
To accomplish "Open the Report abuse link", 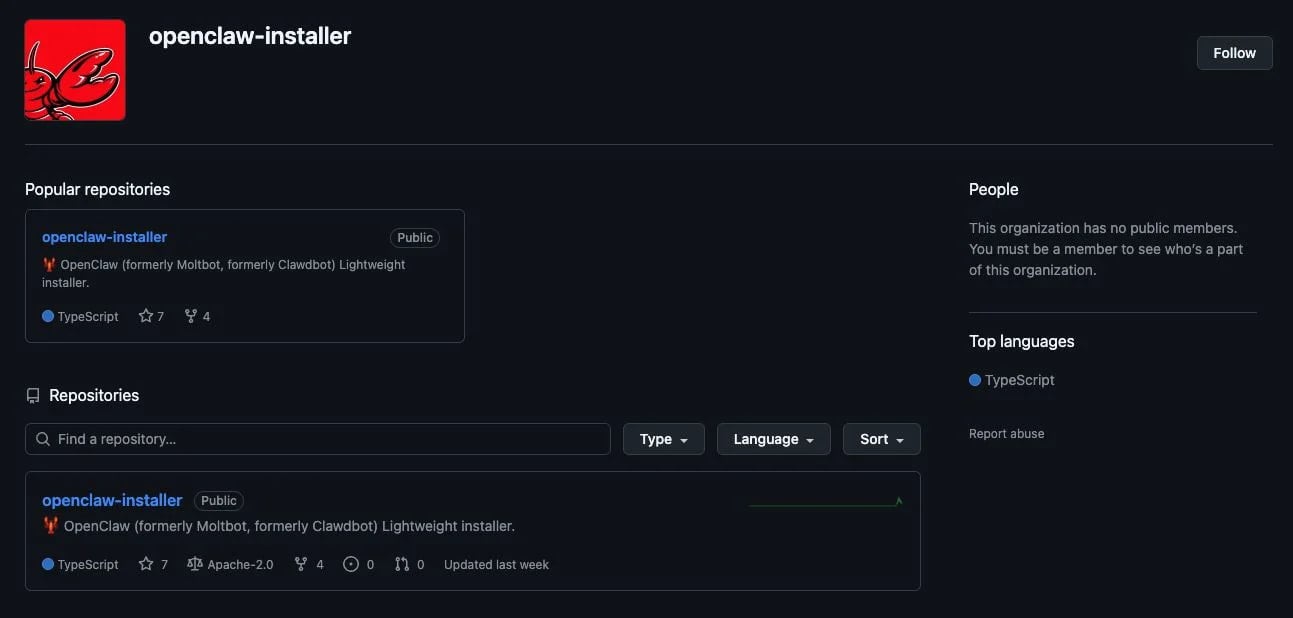I will tap(1006, 433).
